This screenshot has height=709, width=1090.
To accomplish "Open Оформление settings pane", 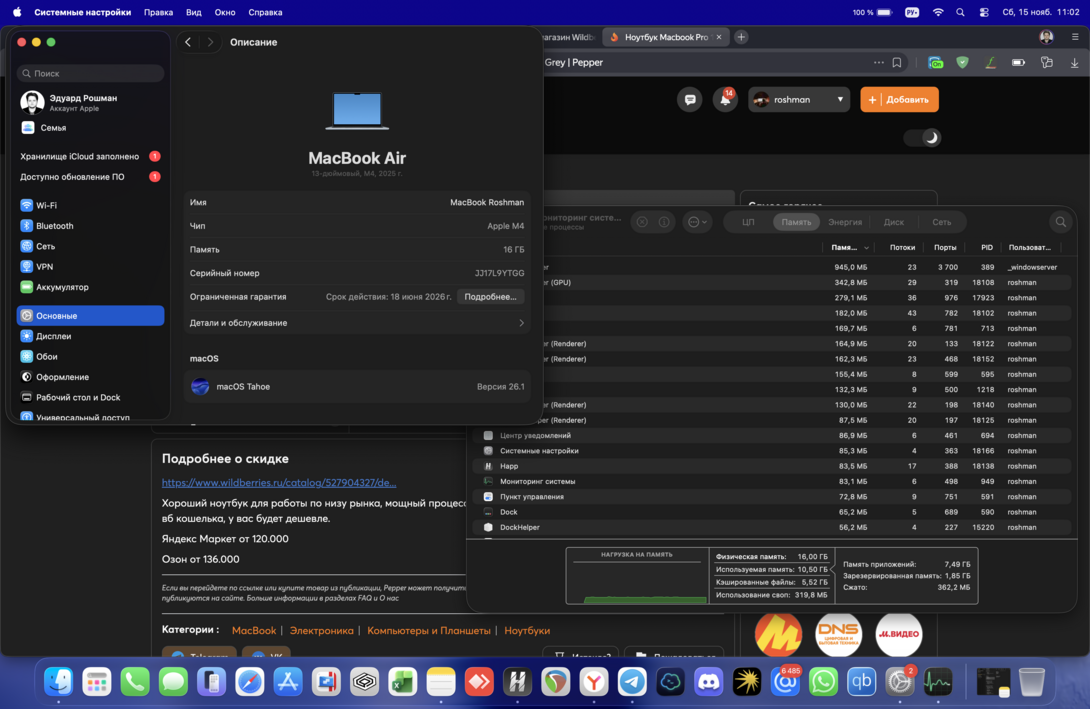I will 90,377.
